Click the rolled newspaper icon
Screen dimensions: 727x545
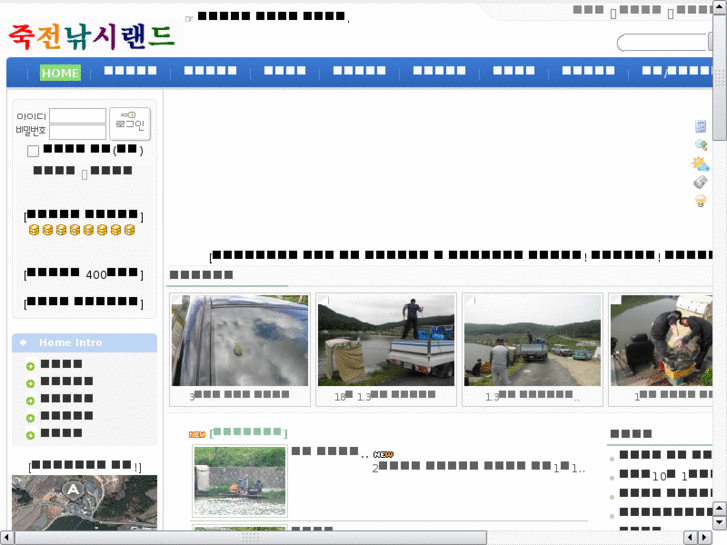(700, 182)
